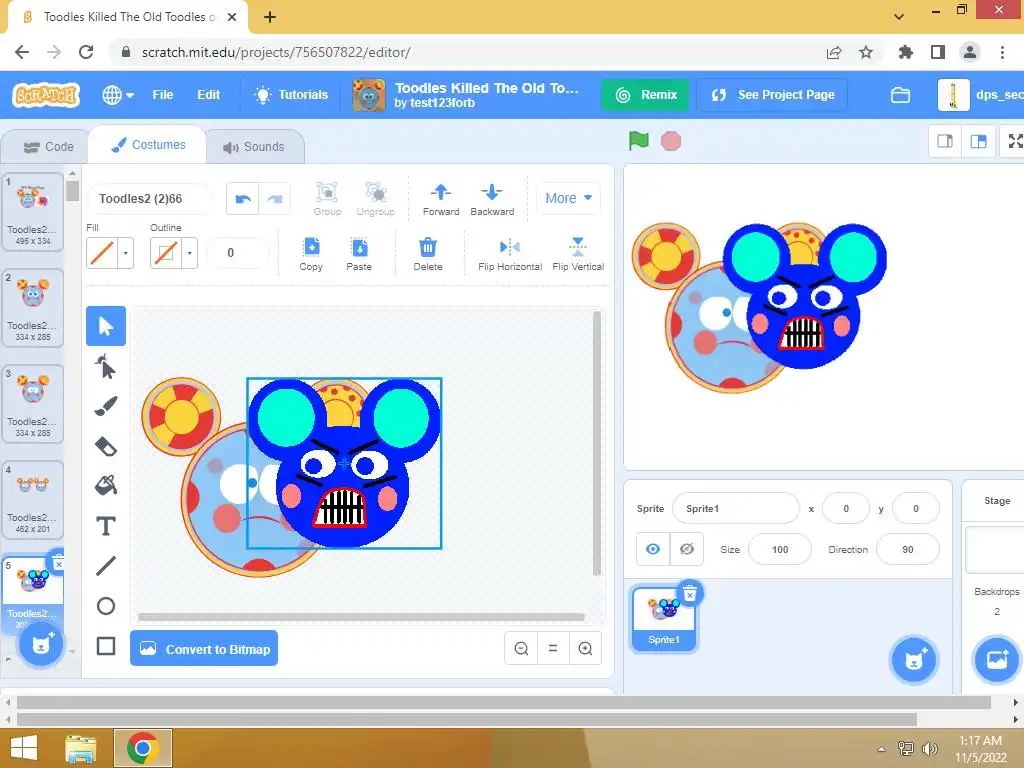The width and height of the screenshot is (1024, 768).
Task: Flip selection Horizontal
Action: (x=509, y=253)
